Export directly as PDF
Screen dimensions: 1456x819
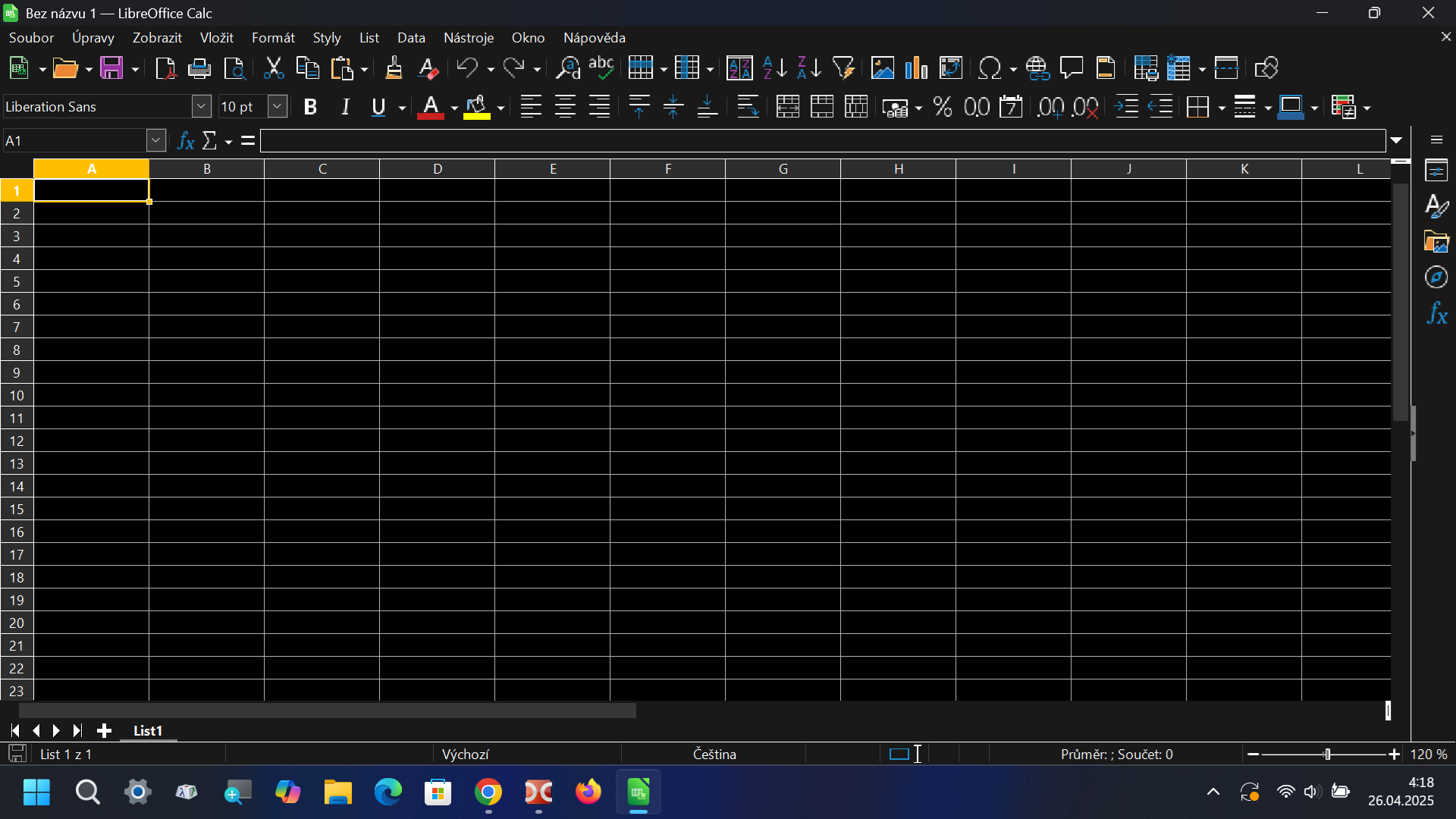point(165,68)
